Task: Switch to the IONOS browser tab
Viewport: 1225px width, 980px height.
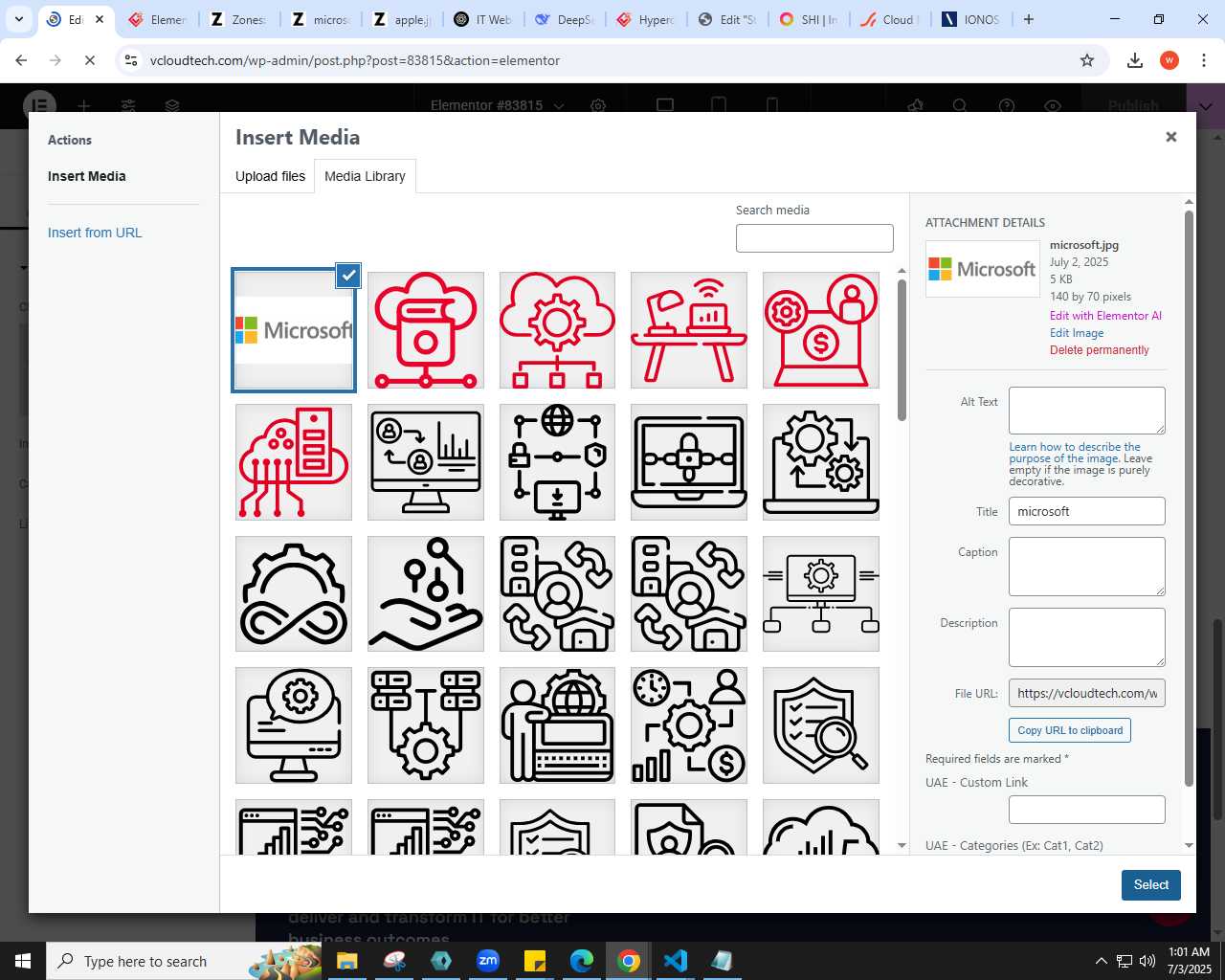Action: (971, 19)
